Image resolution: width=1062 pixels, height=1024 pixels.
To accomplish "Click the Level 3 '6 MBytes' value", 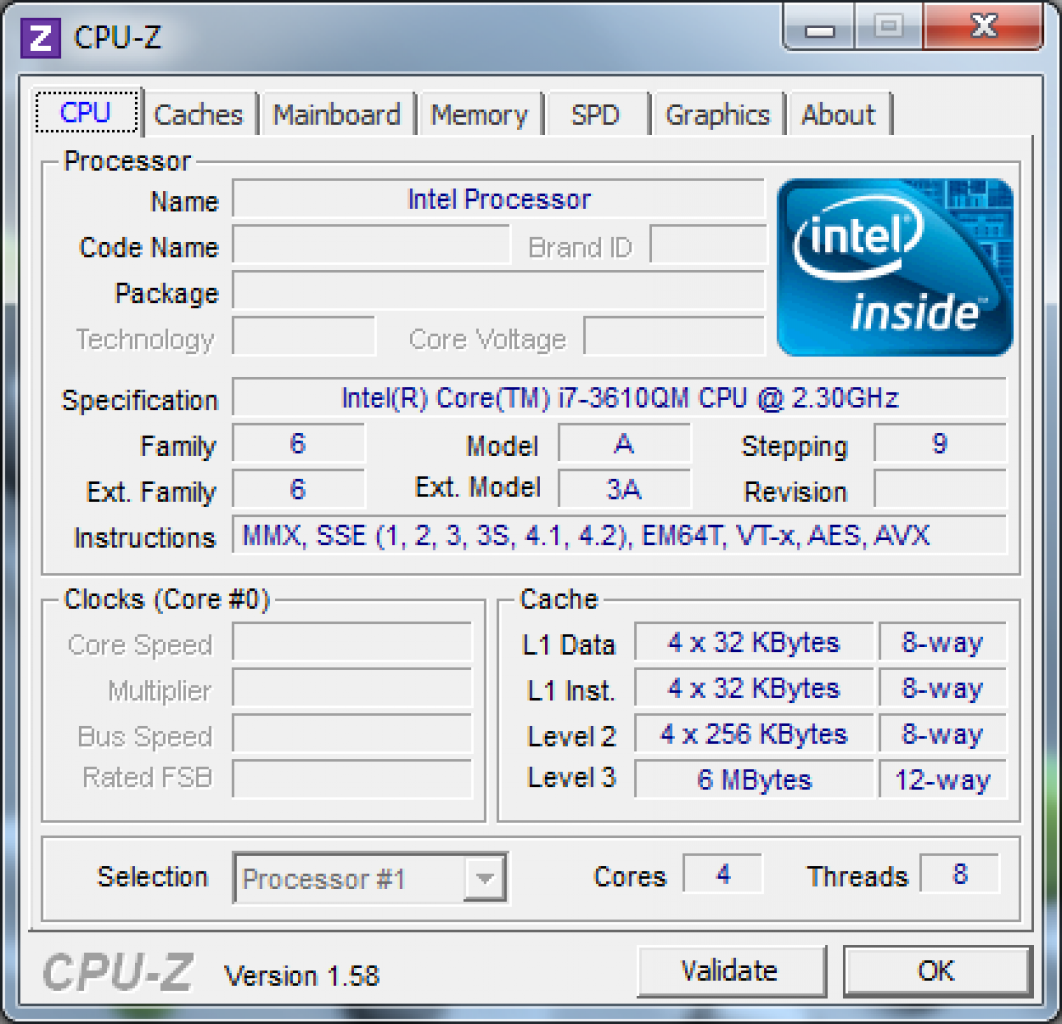I will [x=754, y=780].
